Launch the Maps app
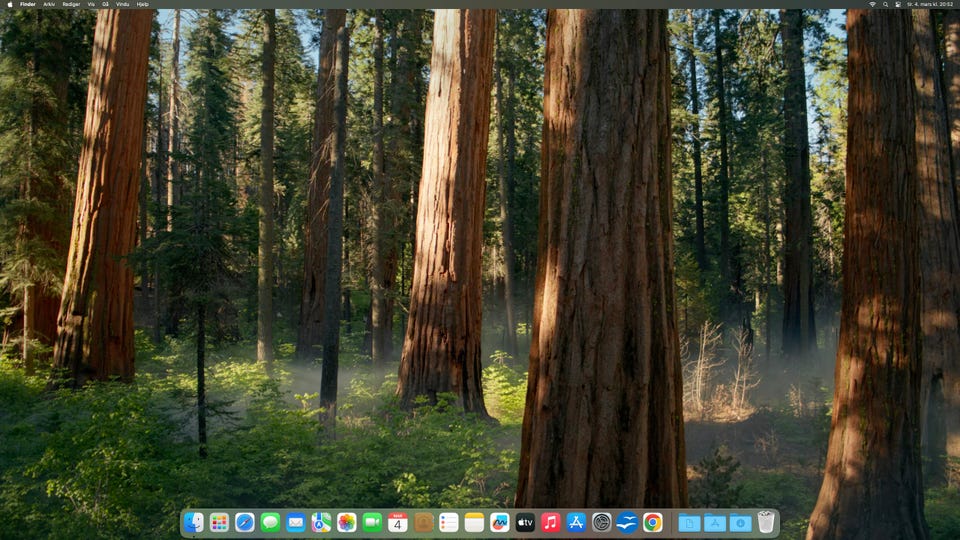This screenshot has height=540, width=960. (x=321, y=522)
